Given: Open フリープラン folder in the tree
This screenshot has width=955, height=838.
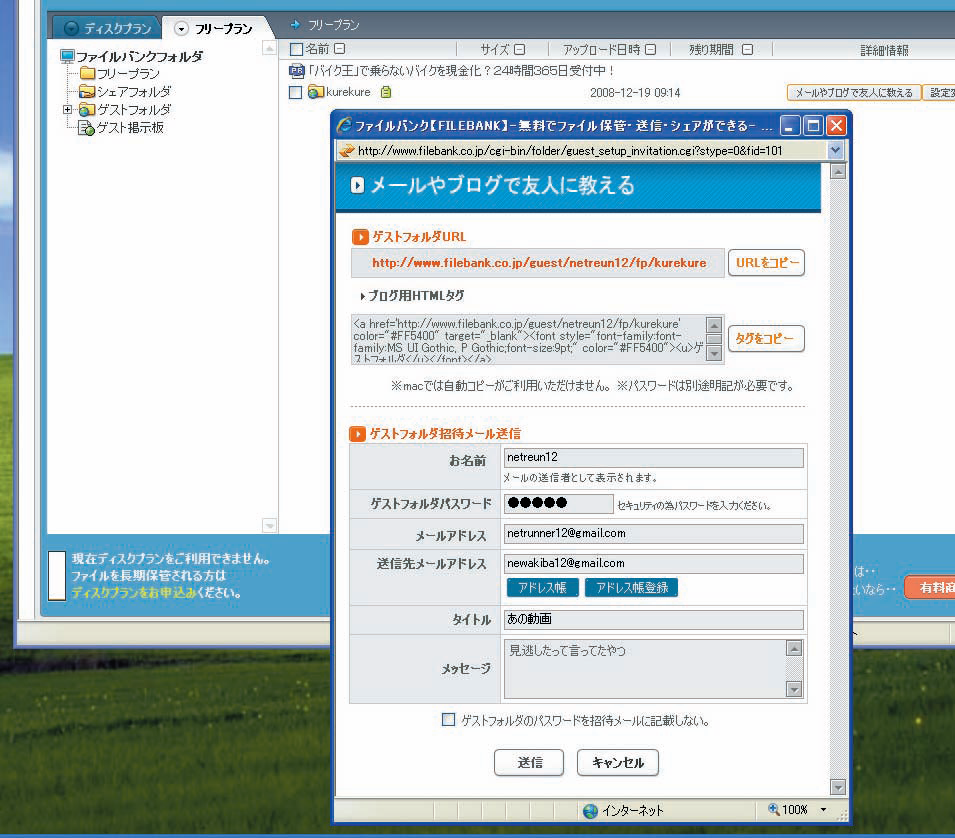Looking at the screenshot, I should click(129, 74).
